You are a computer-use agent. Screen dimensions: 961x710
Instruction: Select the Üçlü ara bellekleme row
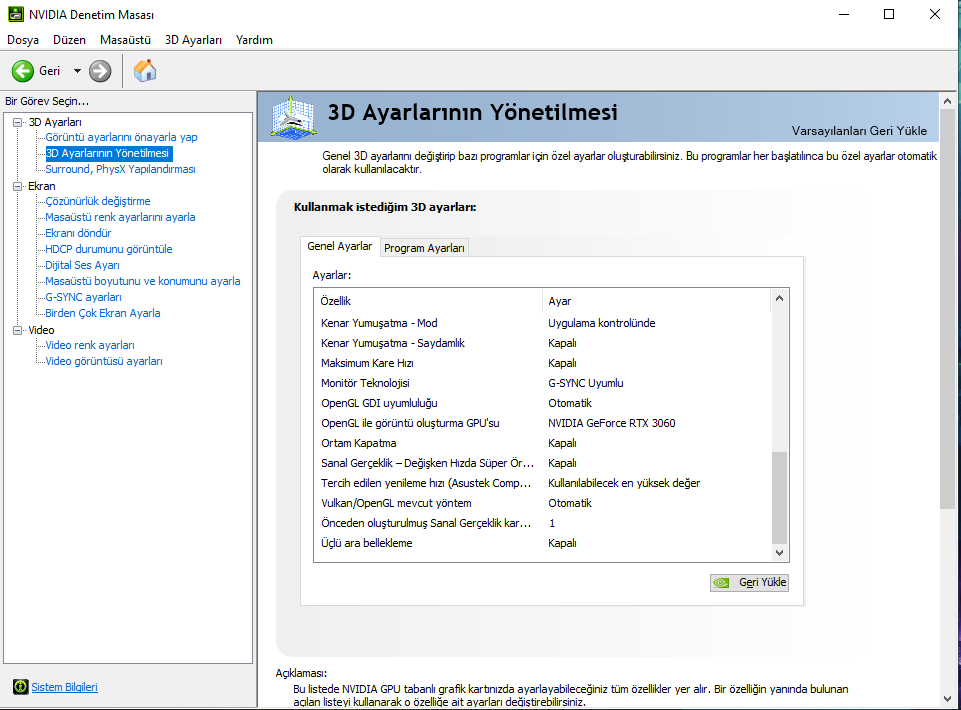pos(542,543)
